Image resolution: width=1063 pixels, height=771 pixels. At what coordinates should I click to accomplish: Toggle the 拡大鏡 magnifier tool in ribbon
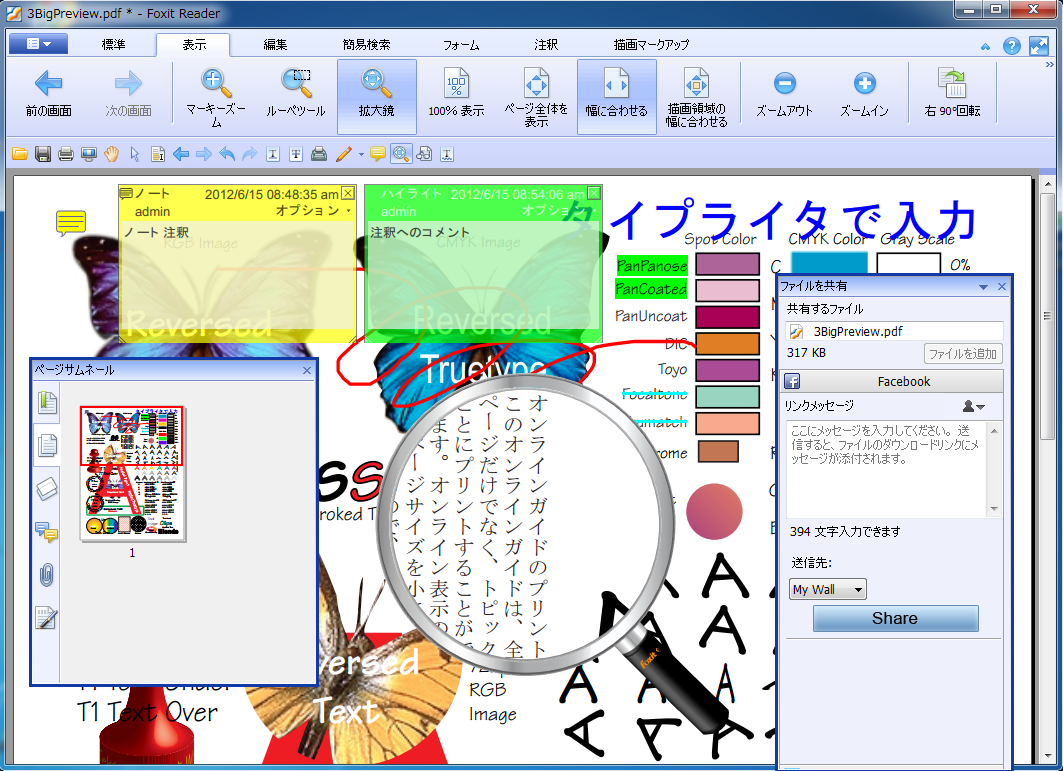point(376,96)
